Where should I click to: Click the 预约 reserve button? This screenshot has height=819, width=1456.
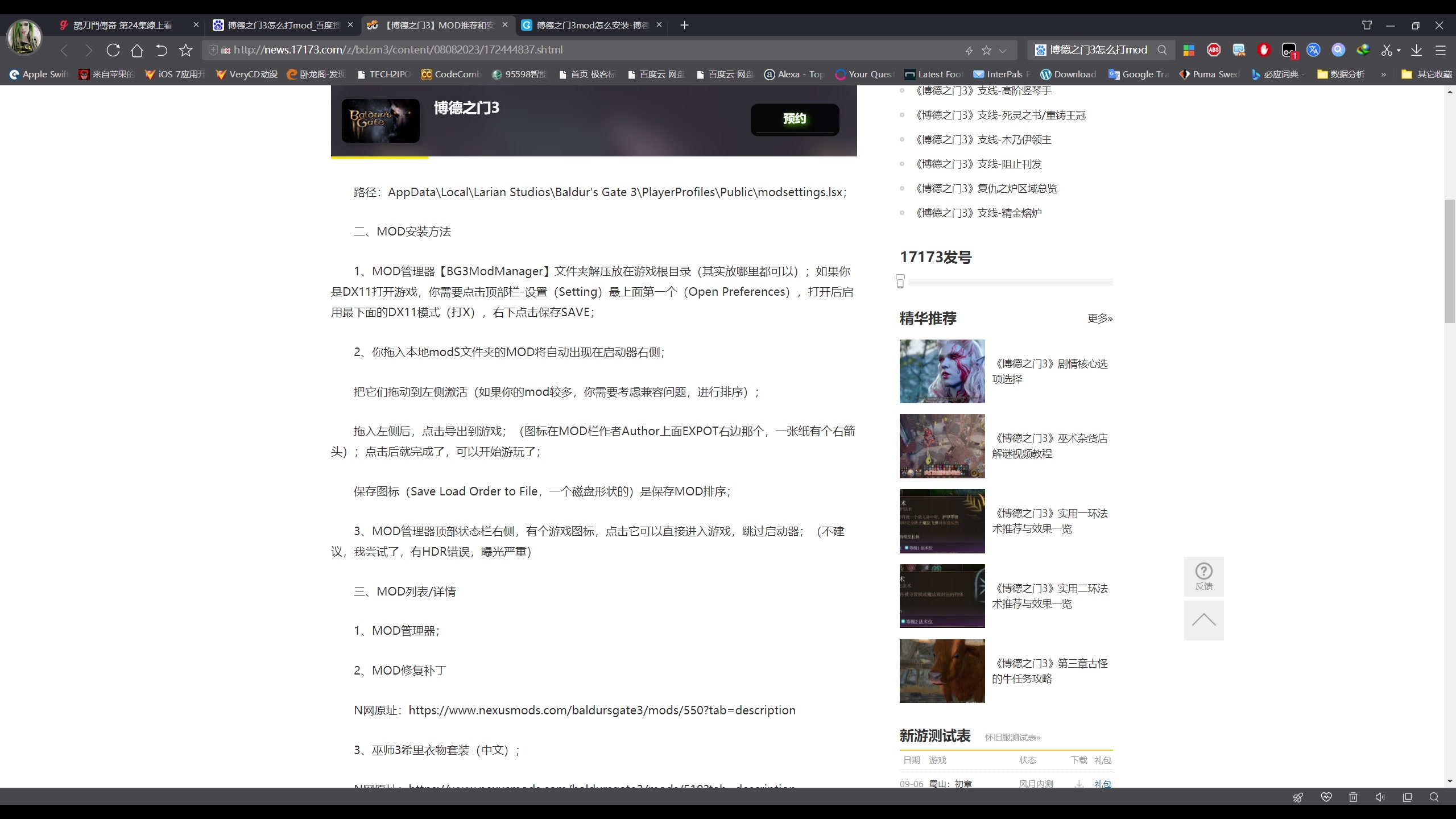click(795, 119)
